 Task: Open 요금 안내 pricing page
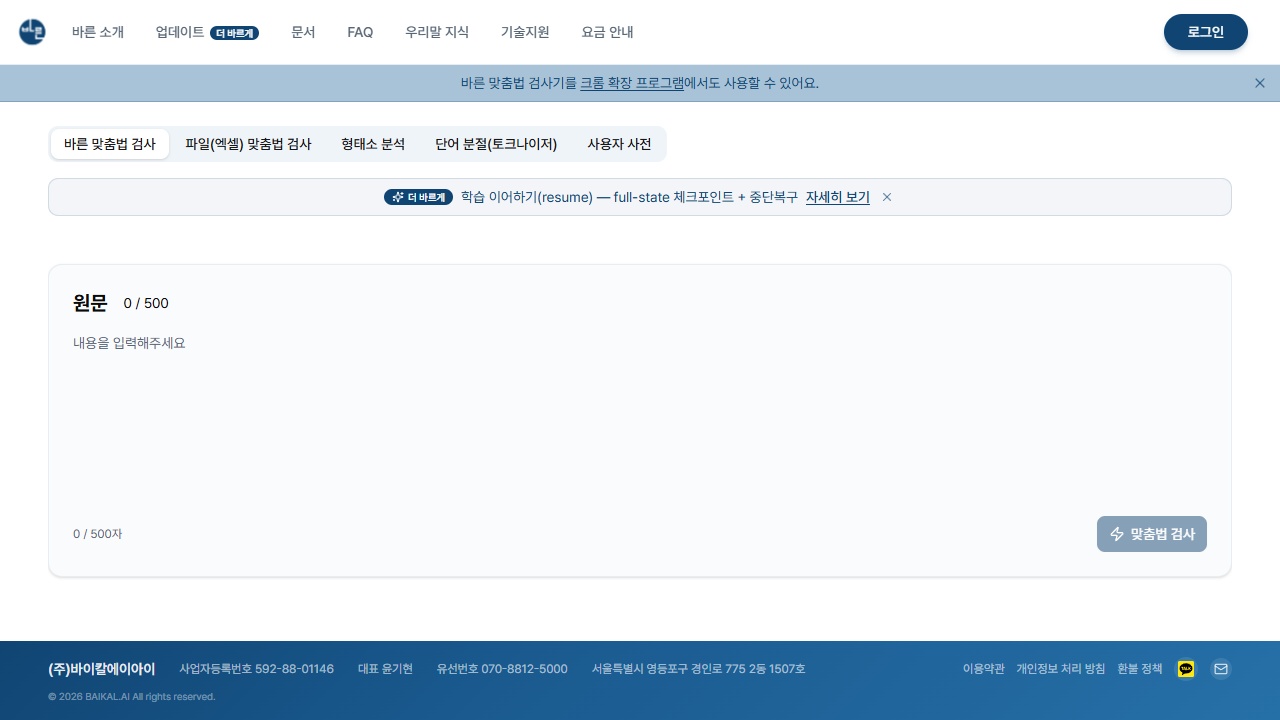point(607,32)
